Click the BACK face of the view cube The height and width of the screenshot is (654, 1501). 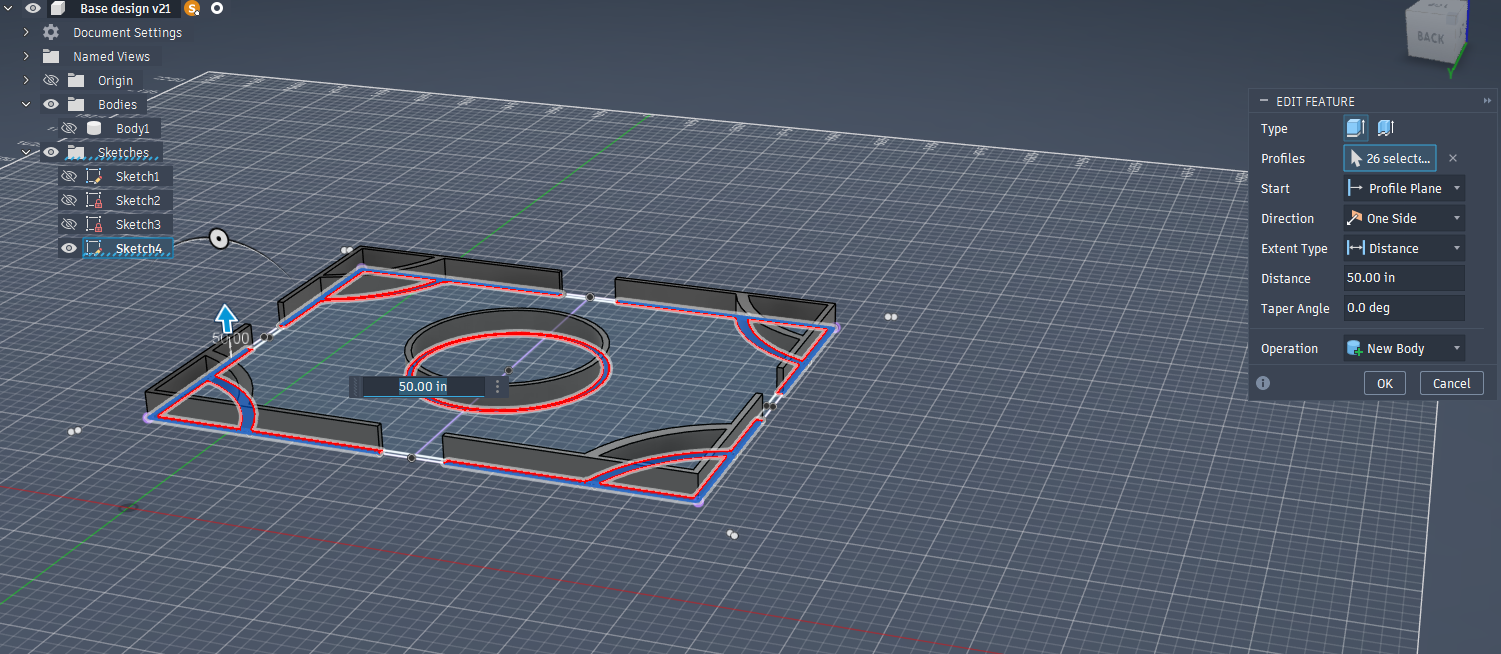coord(1429,38)
